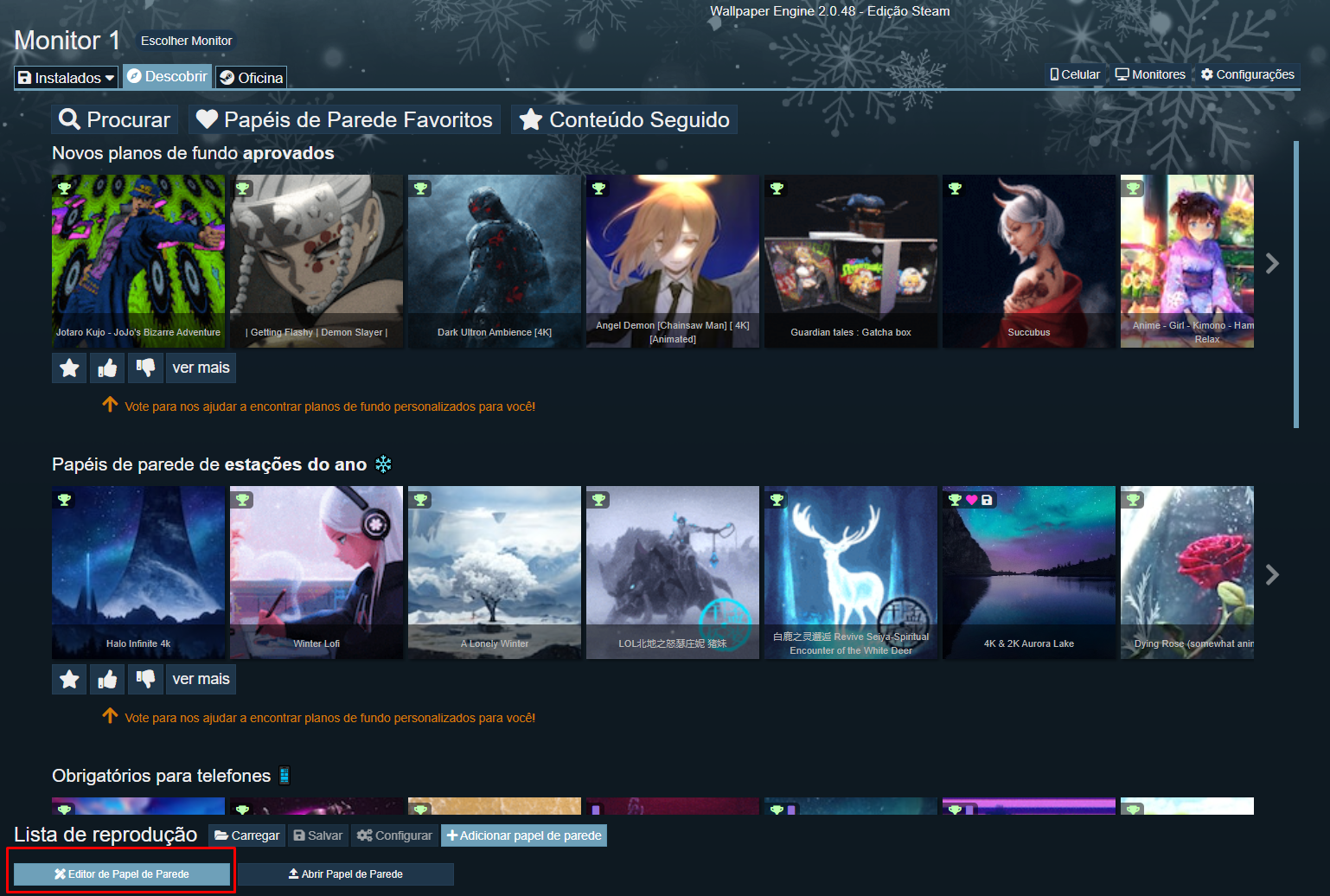This screenshot has height=896, width=1330.
Task: Select Halo Infinite 4k wallpaper
Action: (x=138, y=573)
